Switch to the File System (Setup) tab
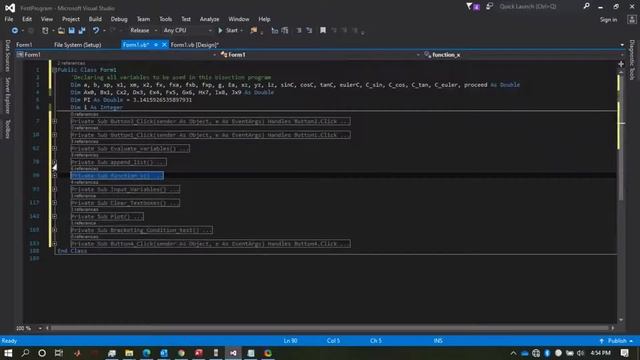 (x=78, y=45)
